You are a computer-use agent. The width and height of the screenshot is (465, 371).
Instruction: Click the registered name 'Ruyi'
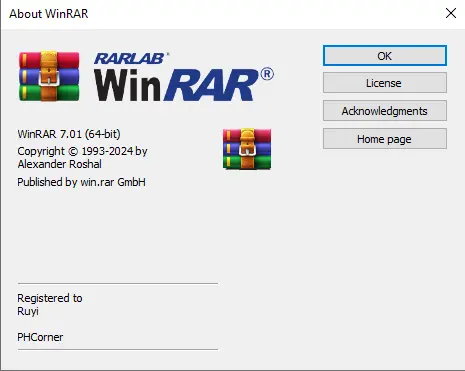tap(28, 311)
